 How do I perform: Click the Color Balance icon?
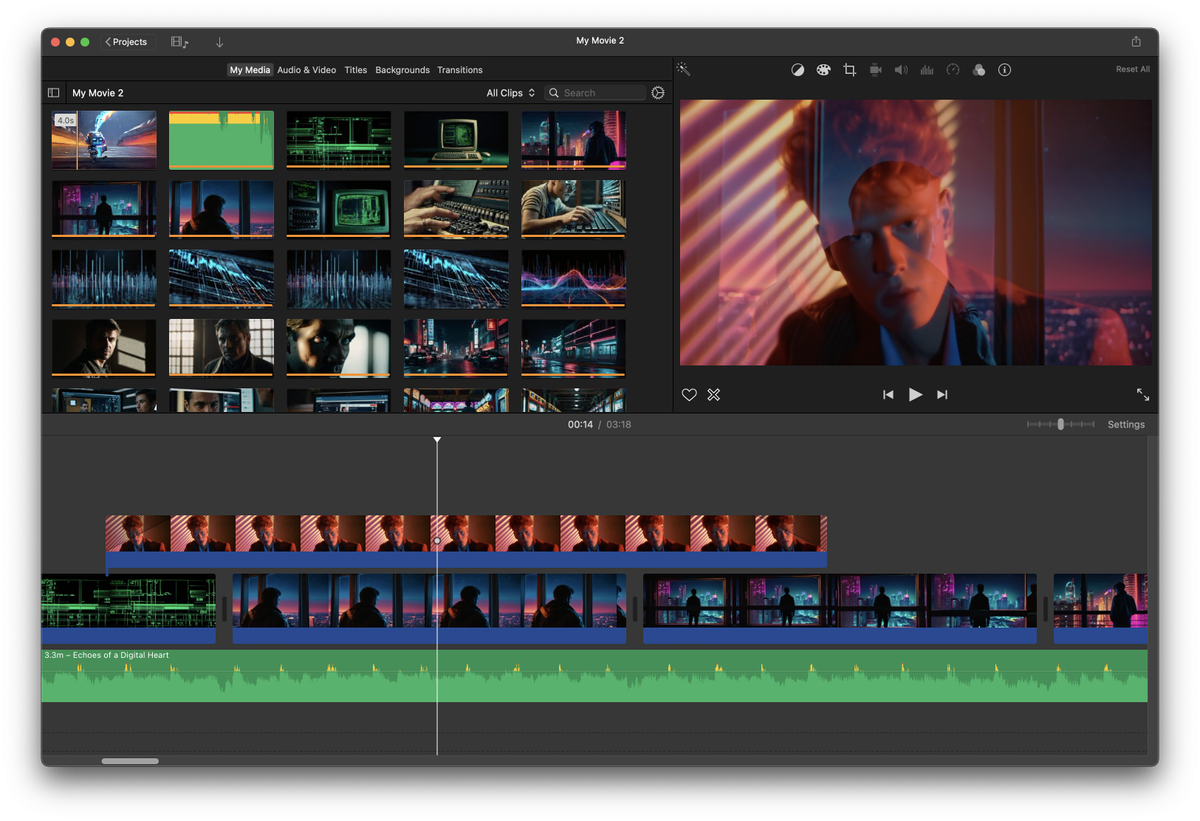(797, 69)
